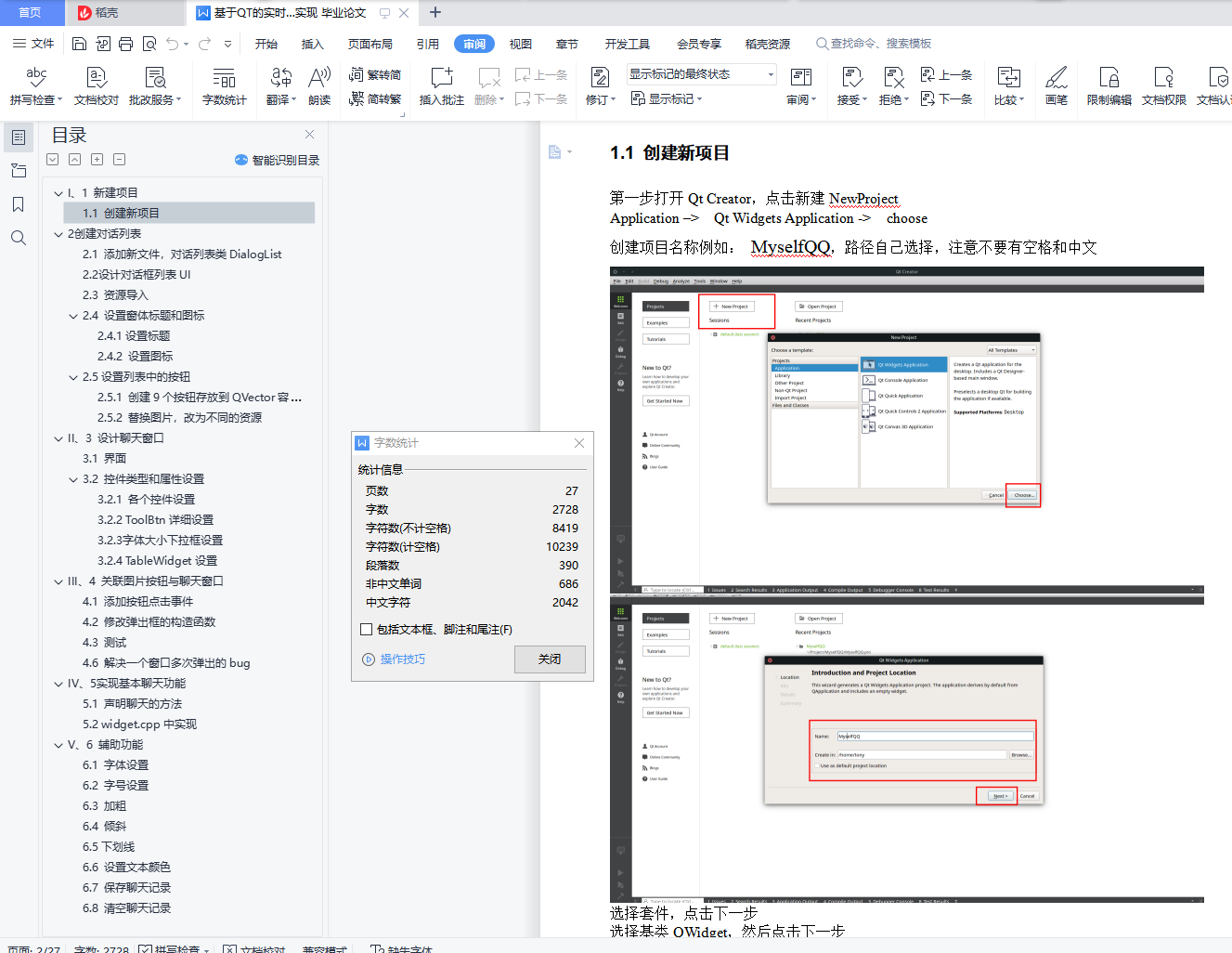This screenshot has height=953, width=1232.
Task: Open 限制编辑 restrict editing
Action: [x=1109, y=85]
